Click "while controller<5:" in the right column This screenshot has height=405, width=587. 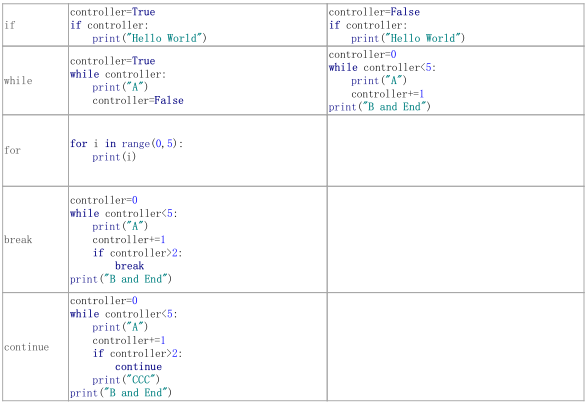point(382,67)
